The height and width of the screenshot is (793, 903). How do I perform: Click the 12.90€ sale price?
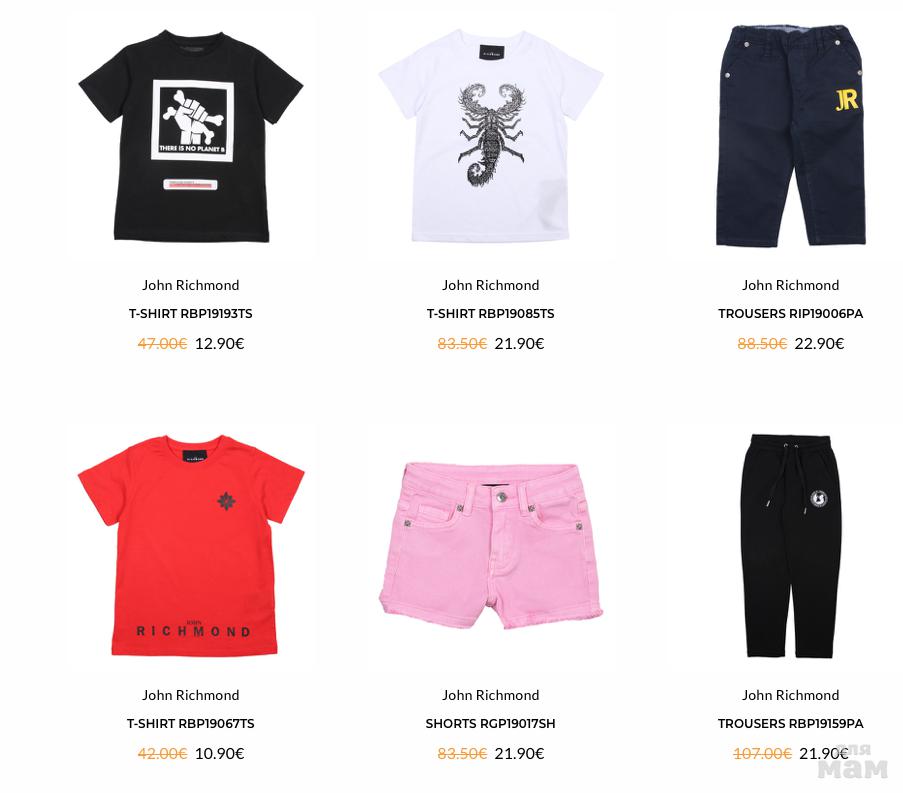[x=219, y=344]
